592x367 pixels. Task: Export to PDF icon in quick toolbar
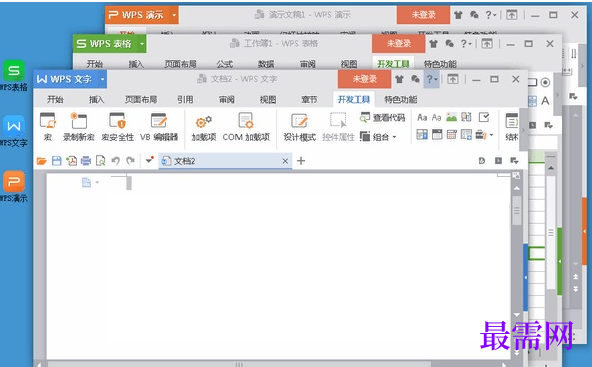[71, 161]
